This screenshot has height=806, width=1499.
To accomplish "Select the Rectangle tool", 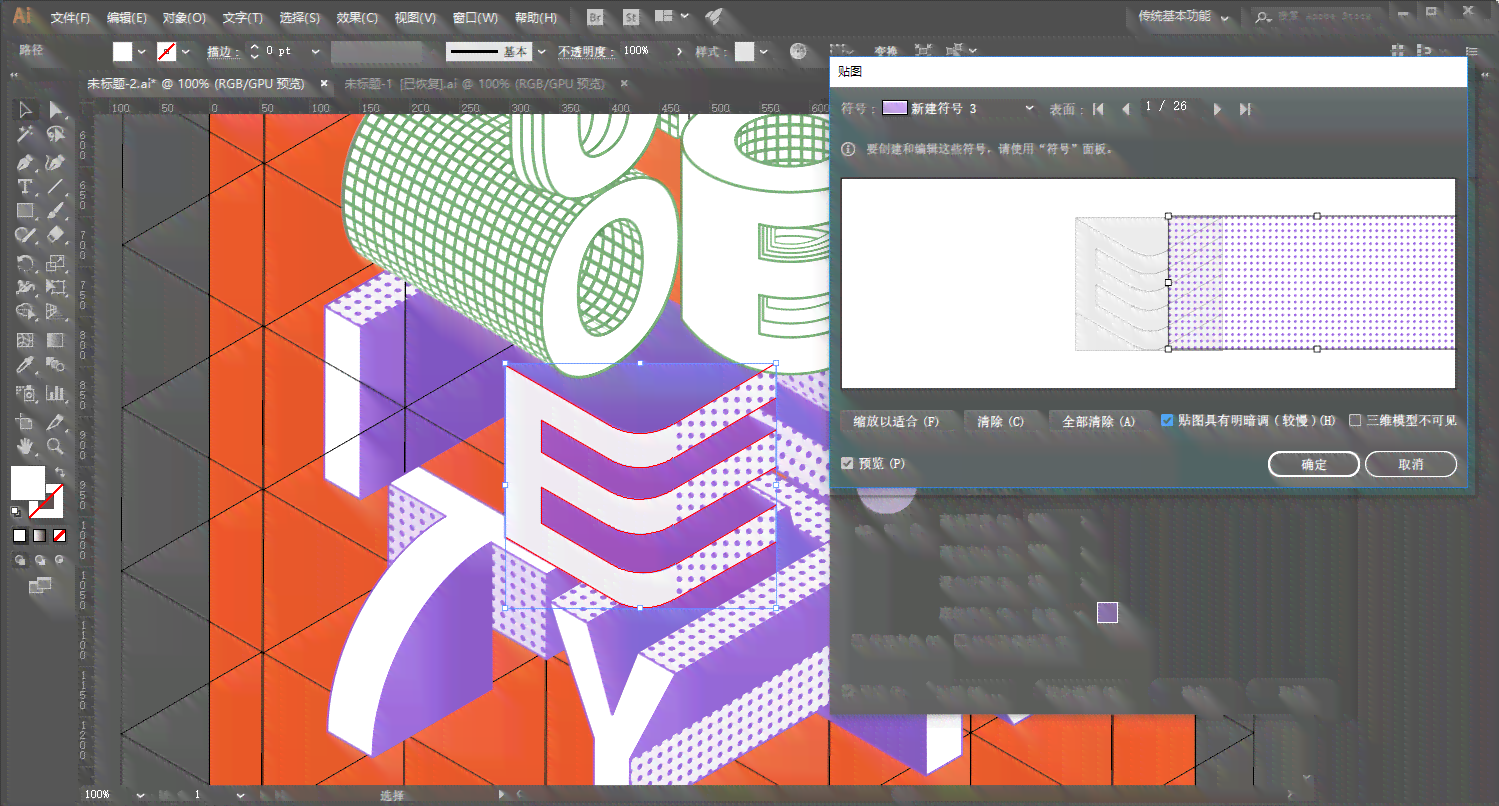I will (25, 211).
